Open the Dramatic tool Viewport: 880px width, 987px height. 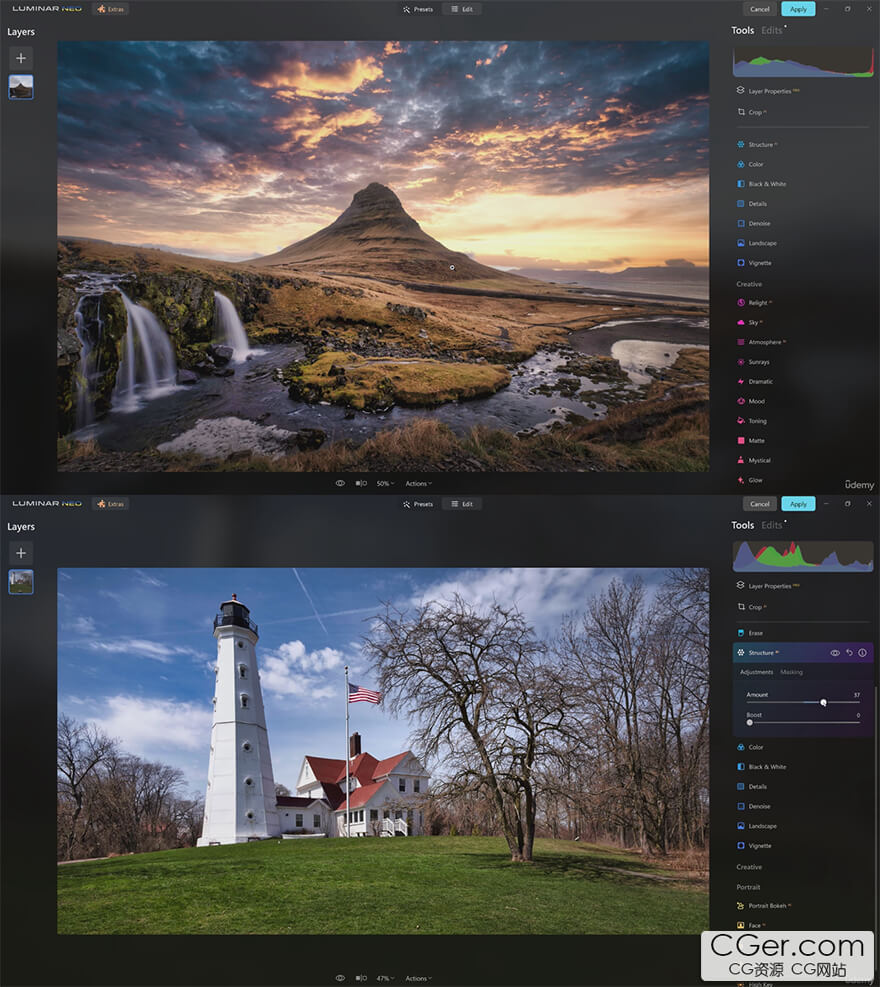click(760, 382)
